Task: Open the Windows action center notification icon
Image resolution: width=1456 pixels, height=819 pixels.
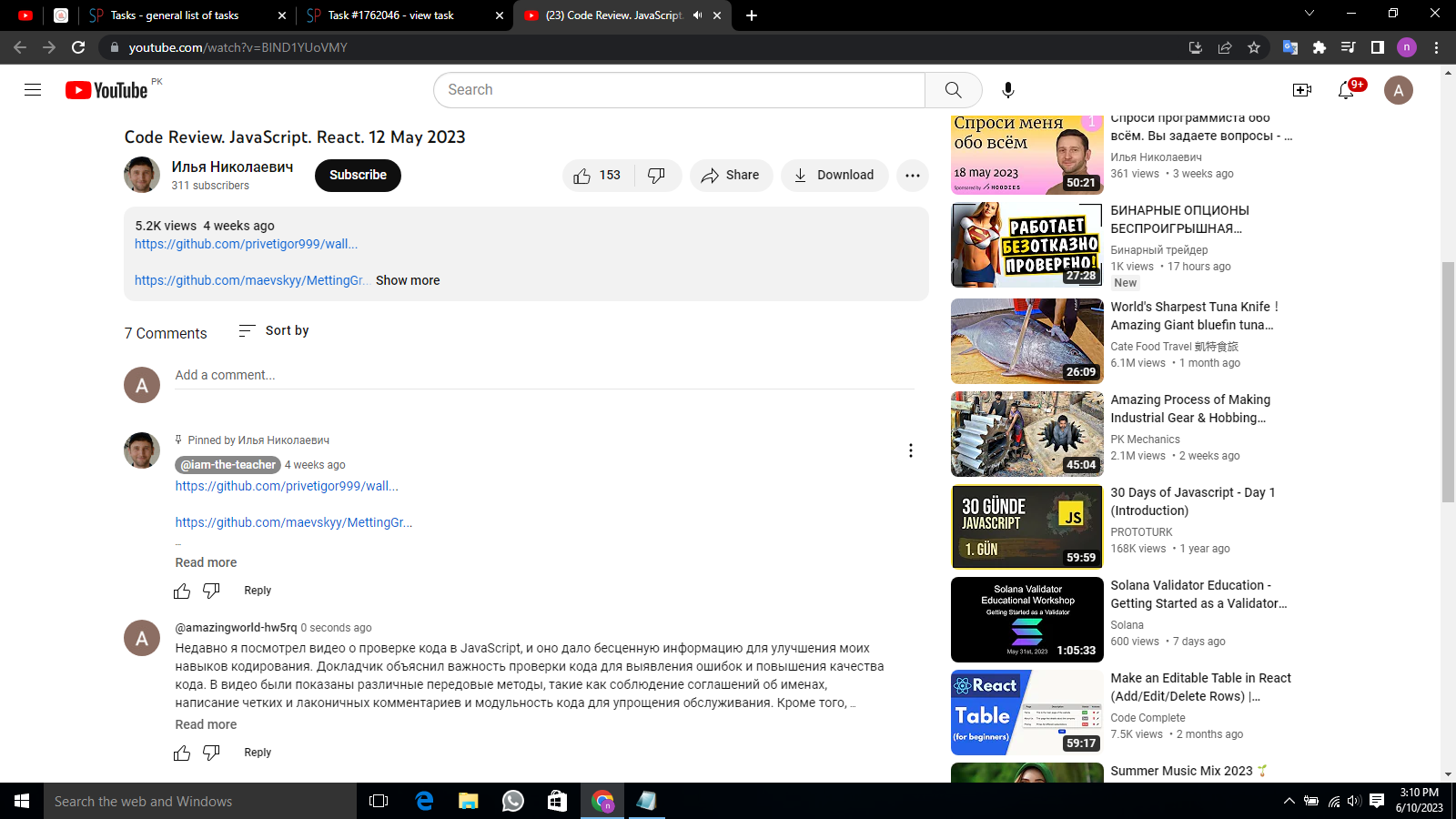Action: coord(1377,801)
